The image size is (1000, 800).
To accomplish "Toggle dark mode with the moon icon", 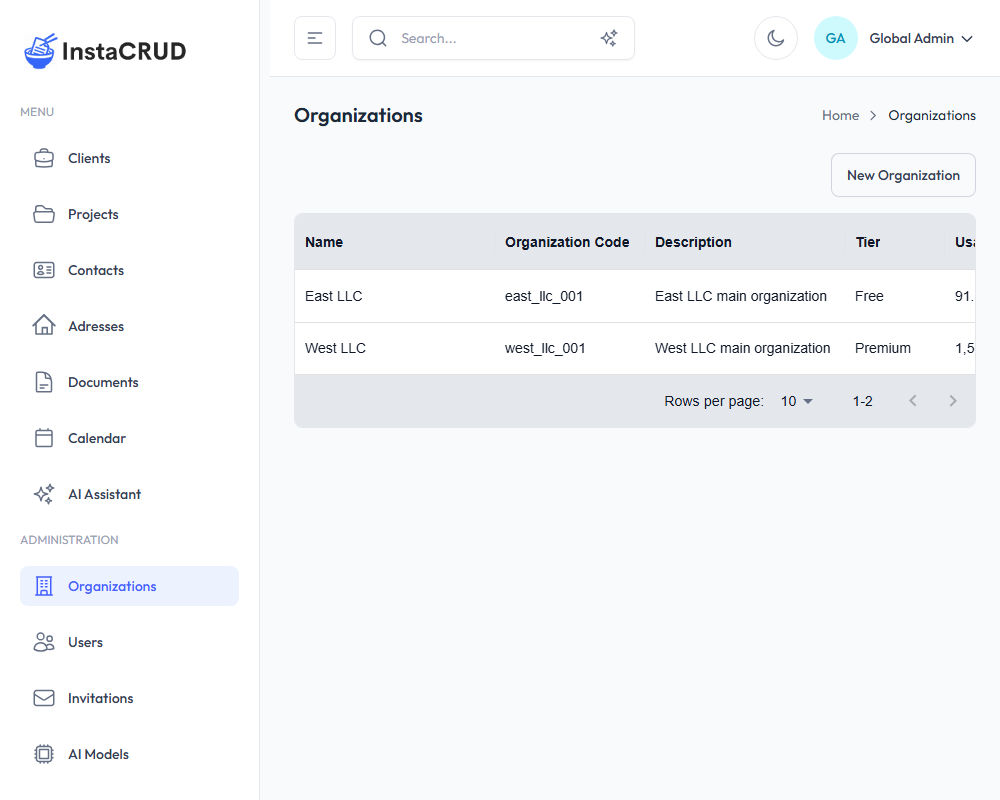I will pos(776,37).
